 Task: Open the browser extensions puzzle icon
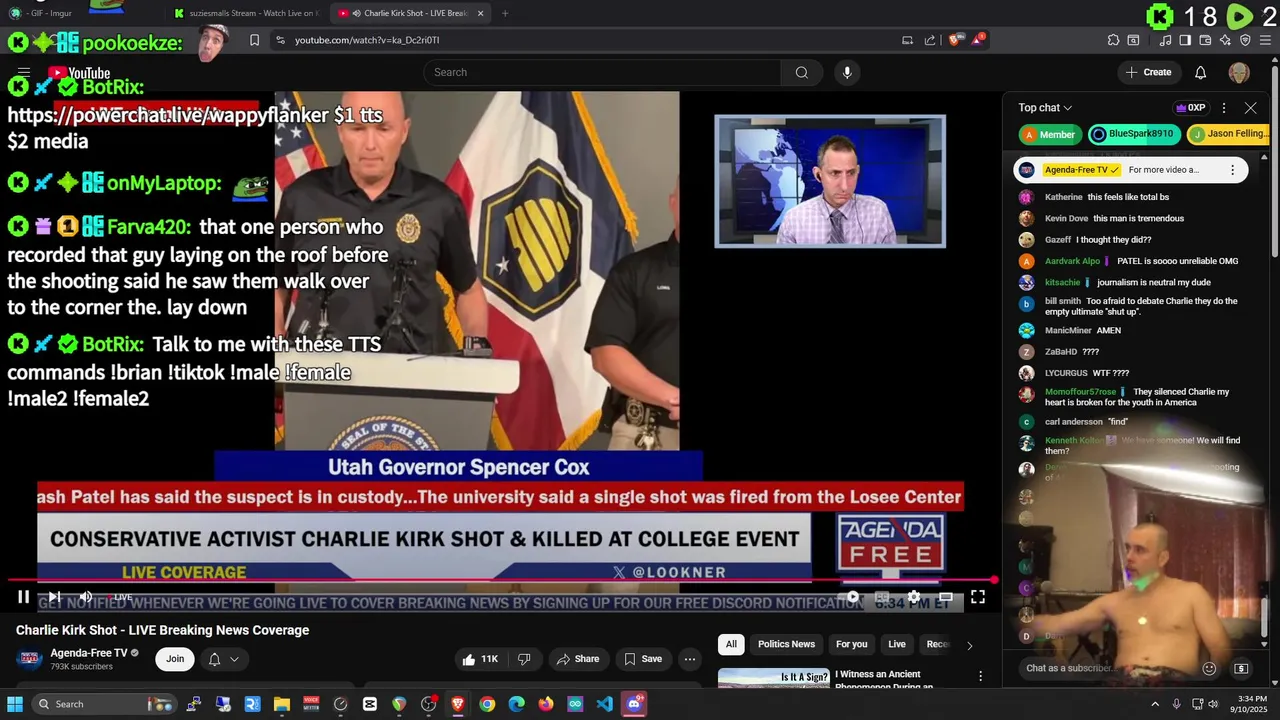point(1113,40)
